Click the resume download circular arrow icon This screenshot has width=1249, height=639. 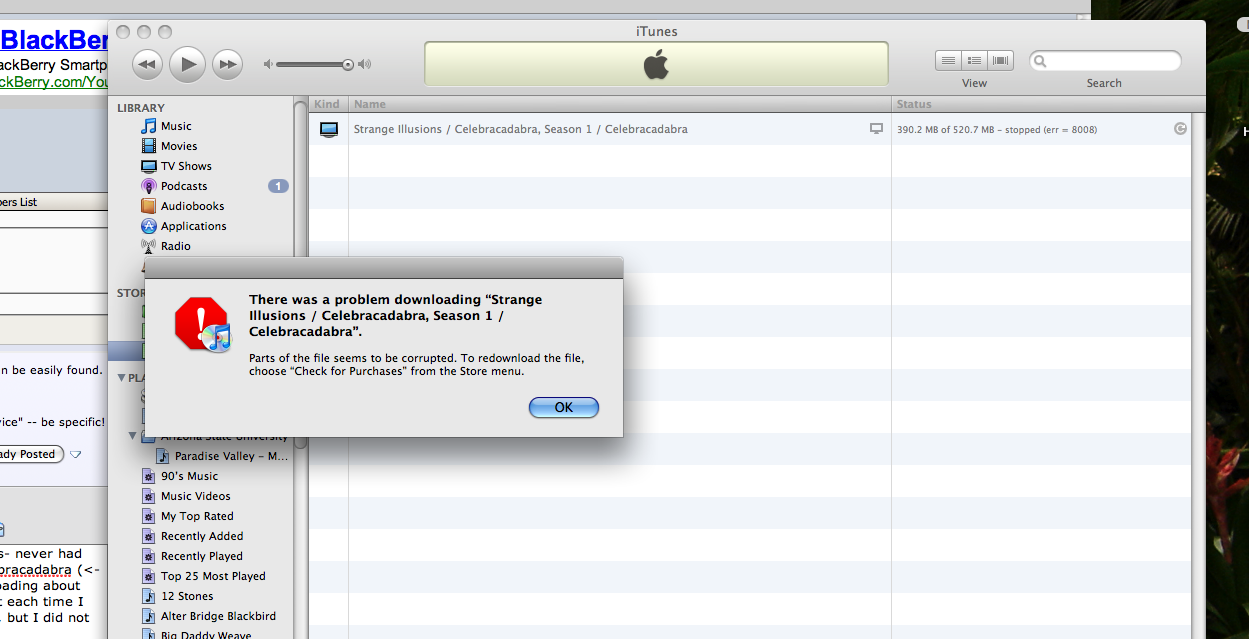pos(1181,128)
